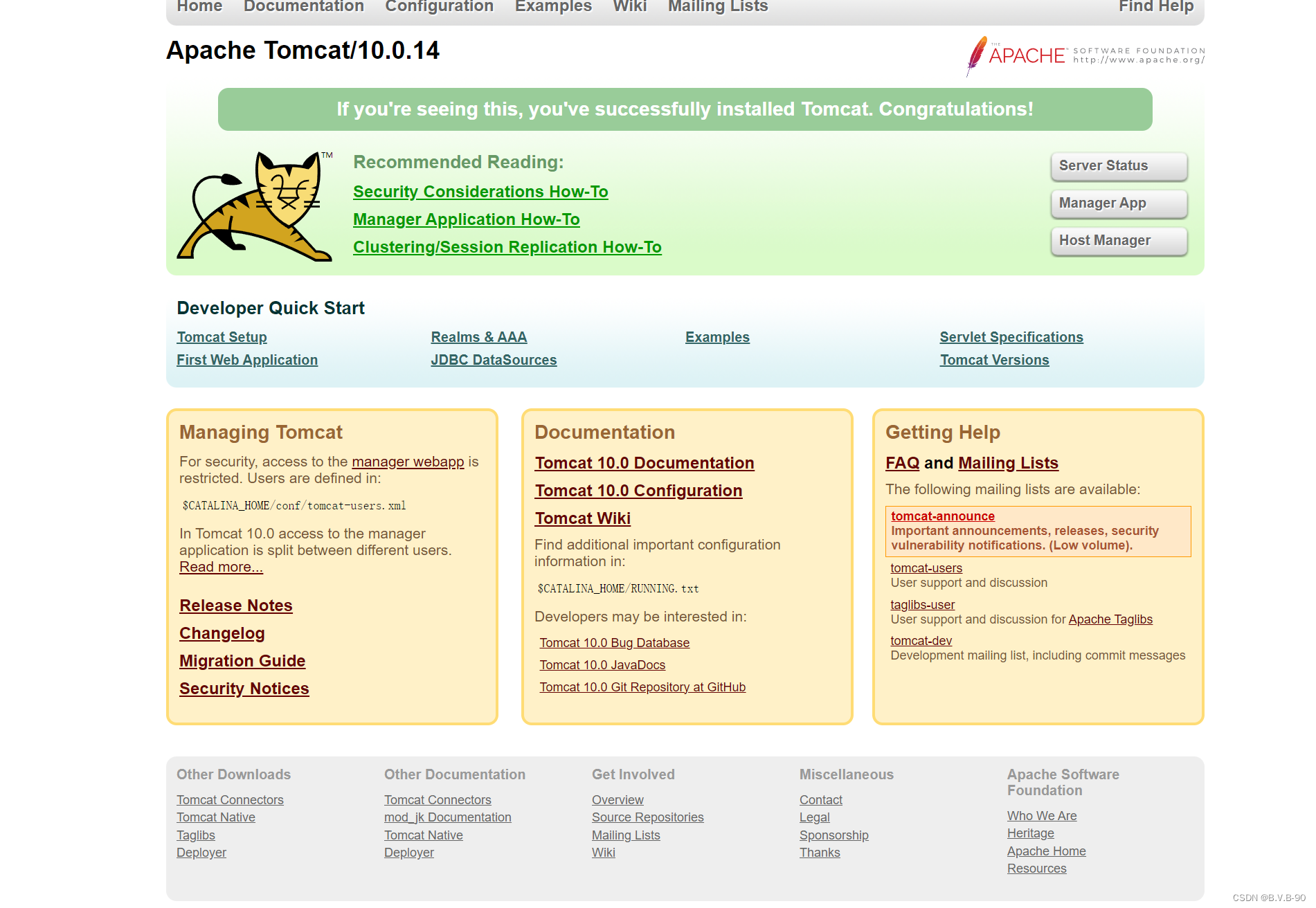Open Realms & AAA link
Image resolution: width=1316 pixels, height=908 pixels.
pyautogui.click(x=479, y=337)
